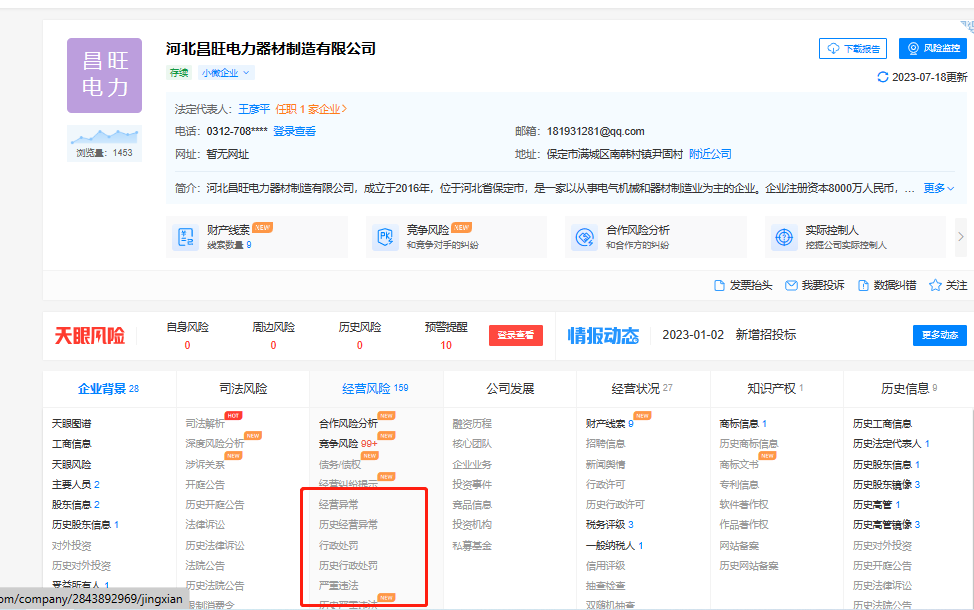Click the 发票抬头 document icon
This screenshot has width=974, height=610.
click(719, 286)
